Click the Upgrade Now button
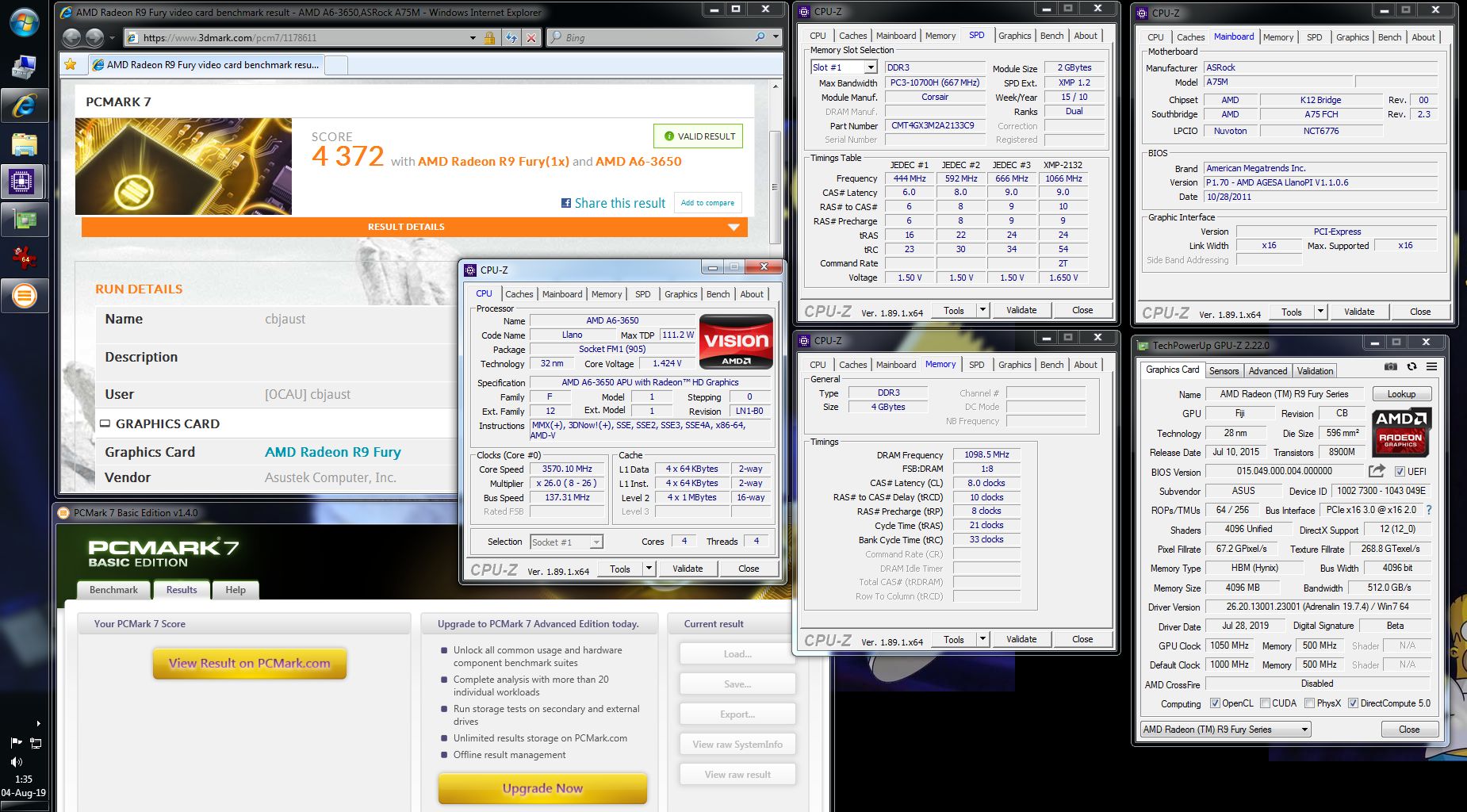This screenshot has height=812, width=1467. pos(542,788)
